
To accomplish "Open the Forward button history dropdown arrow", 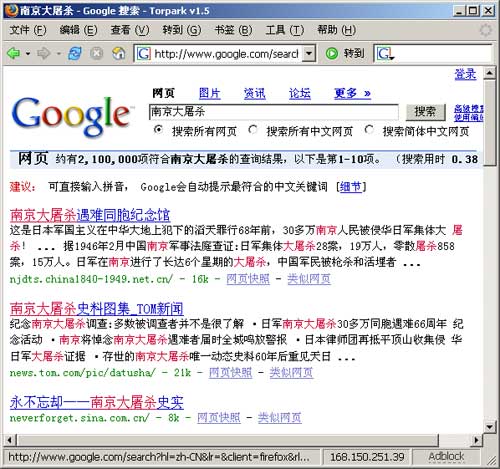I will coord(58,54).
